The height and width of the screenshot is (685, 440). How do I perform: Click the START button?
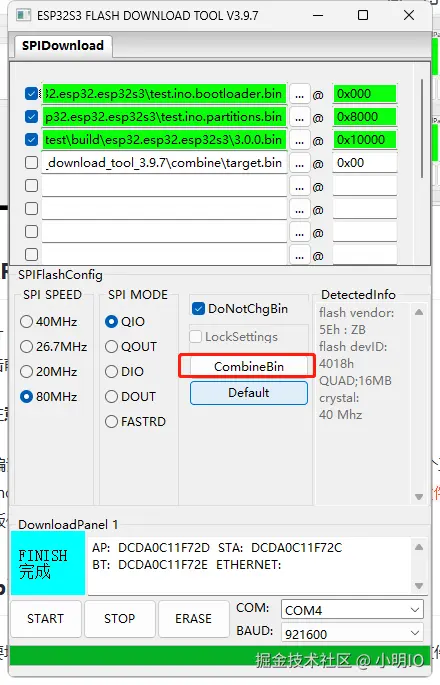coord(46,619)
